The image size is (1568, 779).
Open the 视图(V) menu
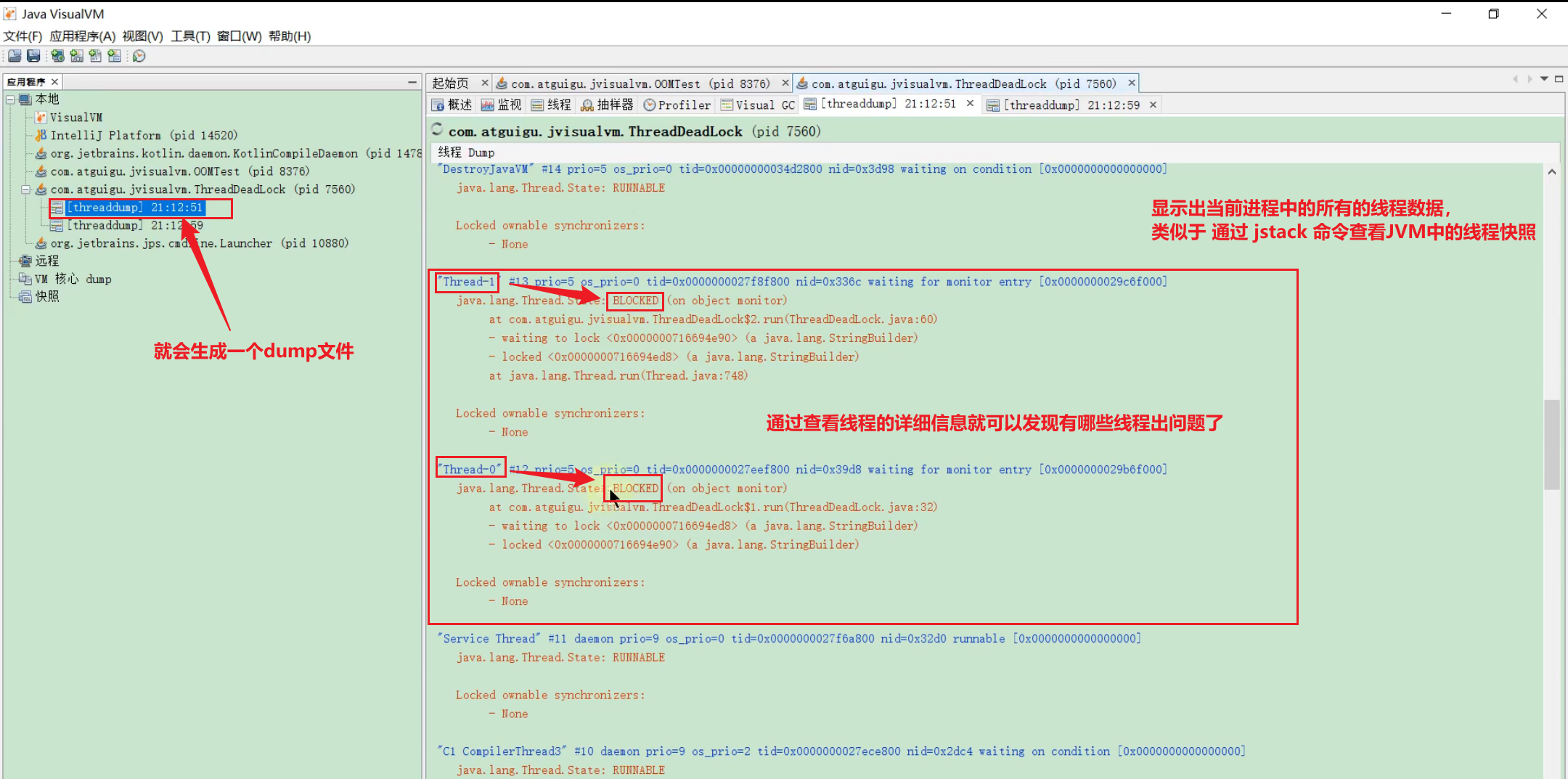pyautogui.click(x=143, y=36)
